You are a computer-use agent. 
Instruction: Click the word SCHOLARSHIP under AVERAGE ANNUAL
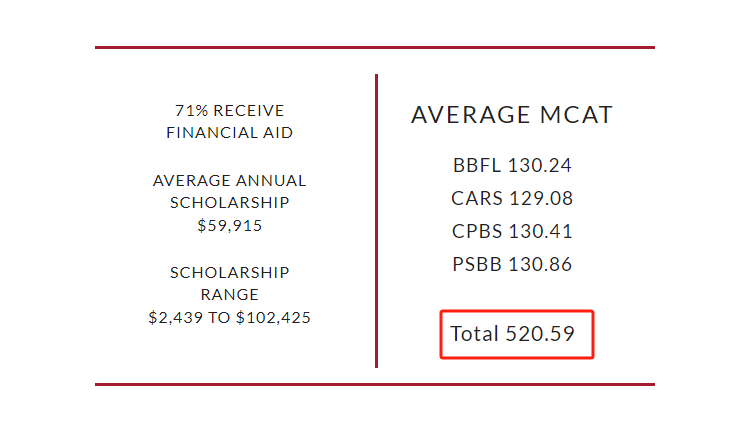[230, 203]
